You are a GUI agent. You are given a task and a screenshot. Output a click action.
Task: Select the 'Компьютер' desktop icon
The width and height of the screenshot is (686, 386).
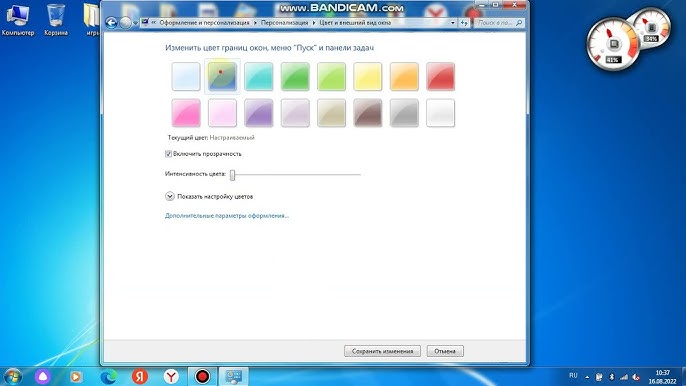18,20
